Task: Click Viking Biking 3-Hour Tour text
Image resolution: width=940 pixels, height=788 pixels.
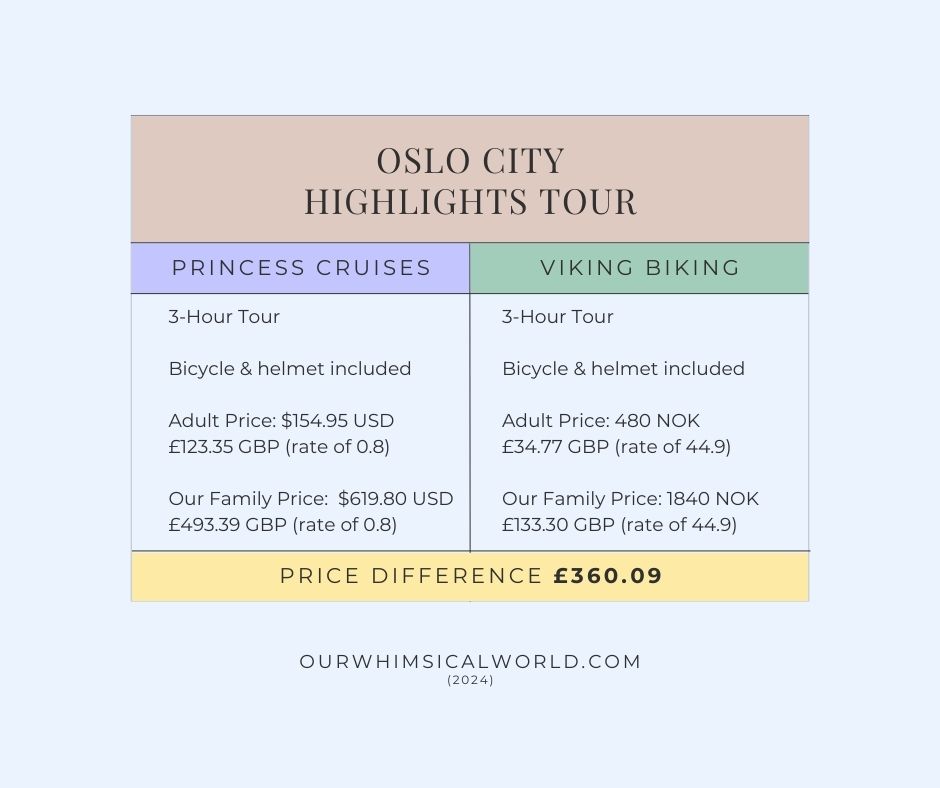Action: (x=558, y=317)
